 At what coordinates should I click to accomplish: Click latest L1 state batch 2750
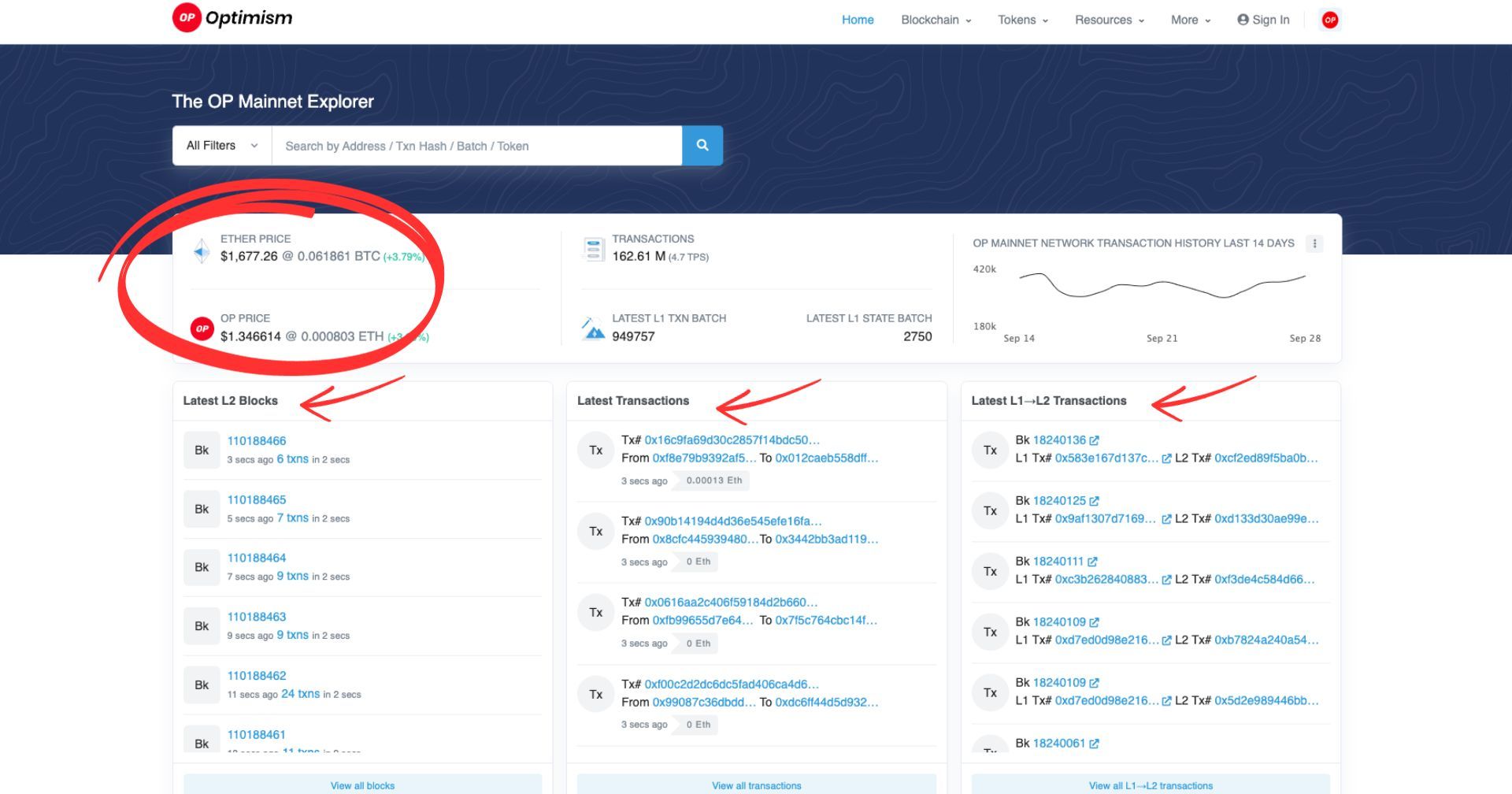(x=917, y=336)
